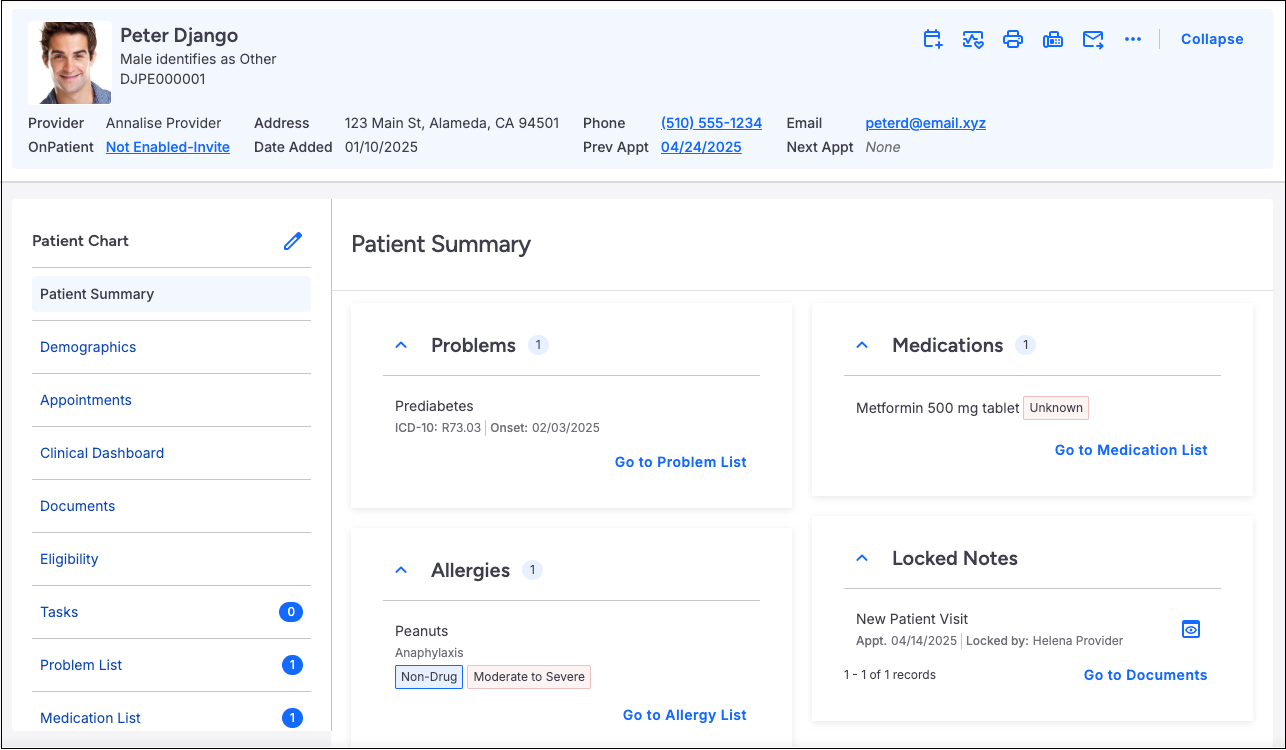Click the Medications count badge
This screenshot has height=750, width=1286.
point(1025,345)
